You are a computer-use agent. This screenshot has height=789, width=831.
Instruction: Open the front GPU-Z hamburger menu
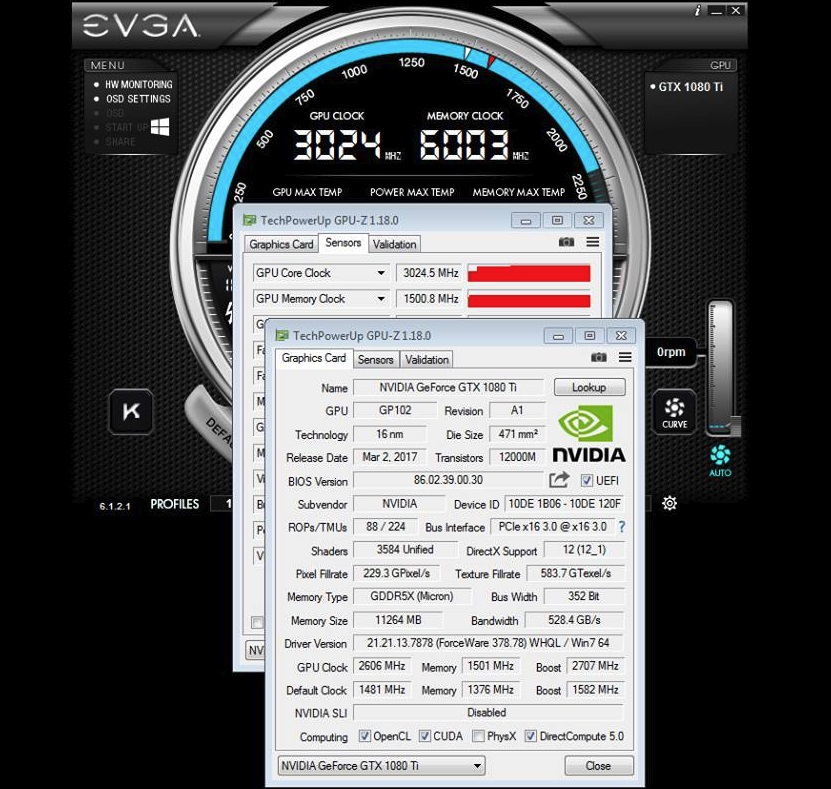point(625,358)
